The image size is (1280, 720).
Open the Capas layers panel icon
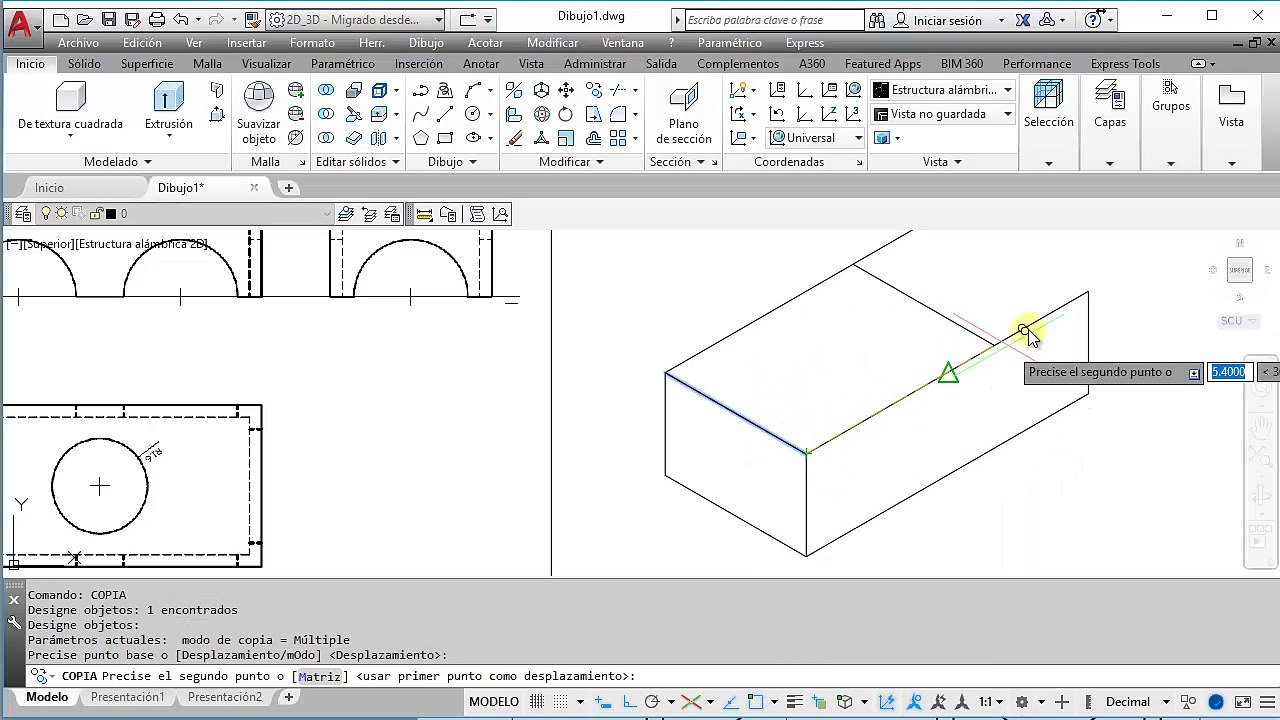pos(1110,105)
